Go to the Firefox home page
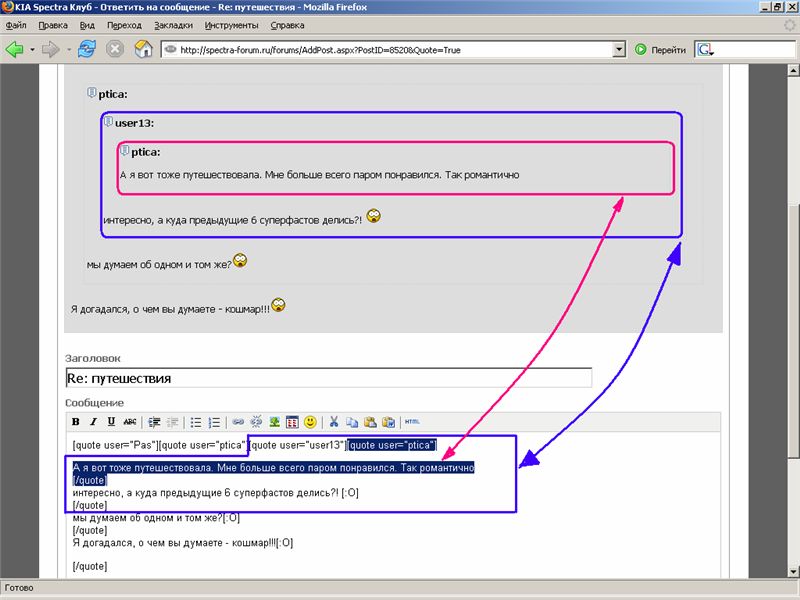Image resolution: width=800 pixels, height=600 pixels. click(143, 48)
